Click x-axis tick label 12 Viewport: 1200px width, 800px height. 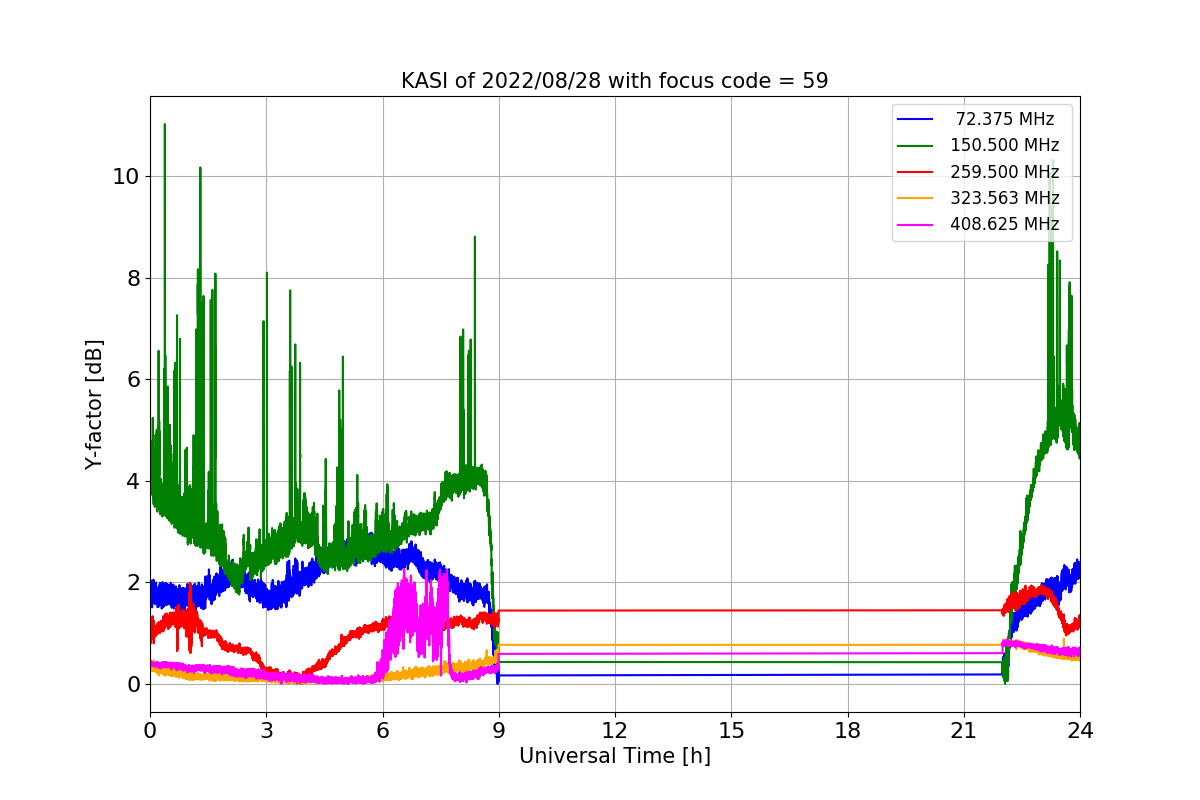pyautogui.click(x=615, y=730)
